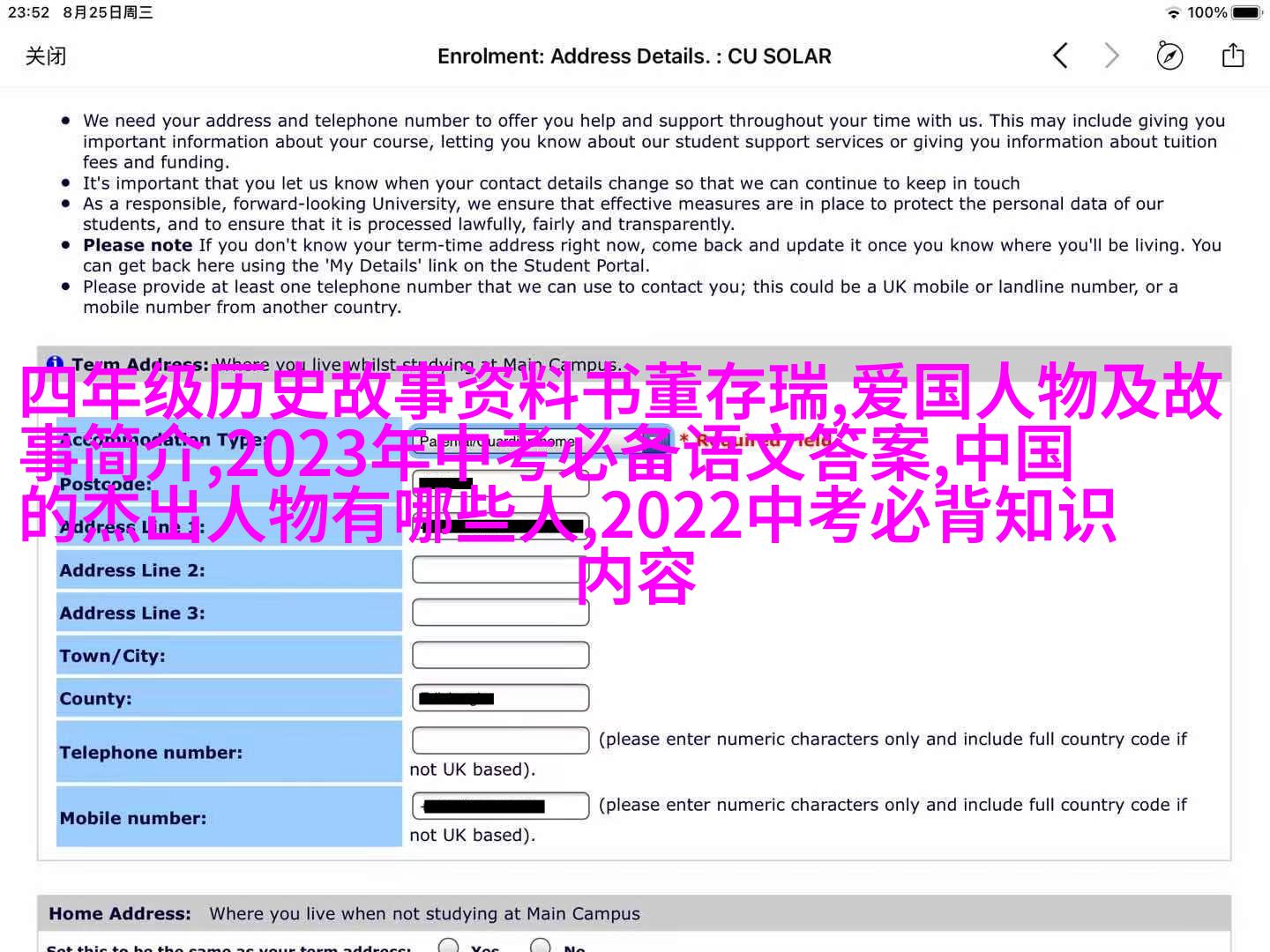The width and height of the screenshot is (1270, 952).
Task: Click the Address Line 3 field
Action: pos(500,612)
